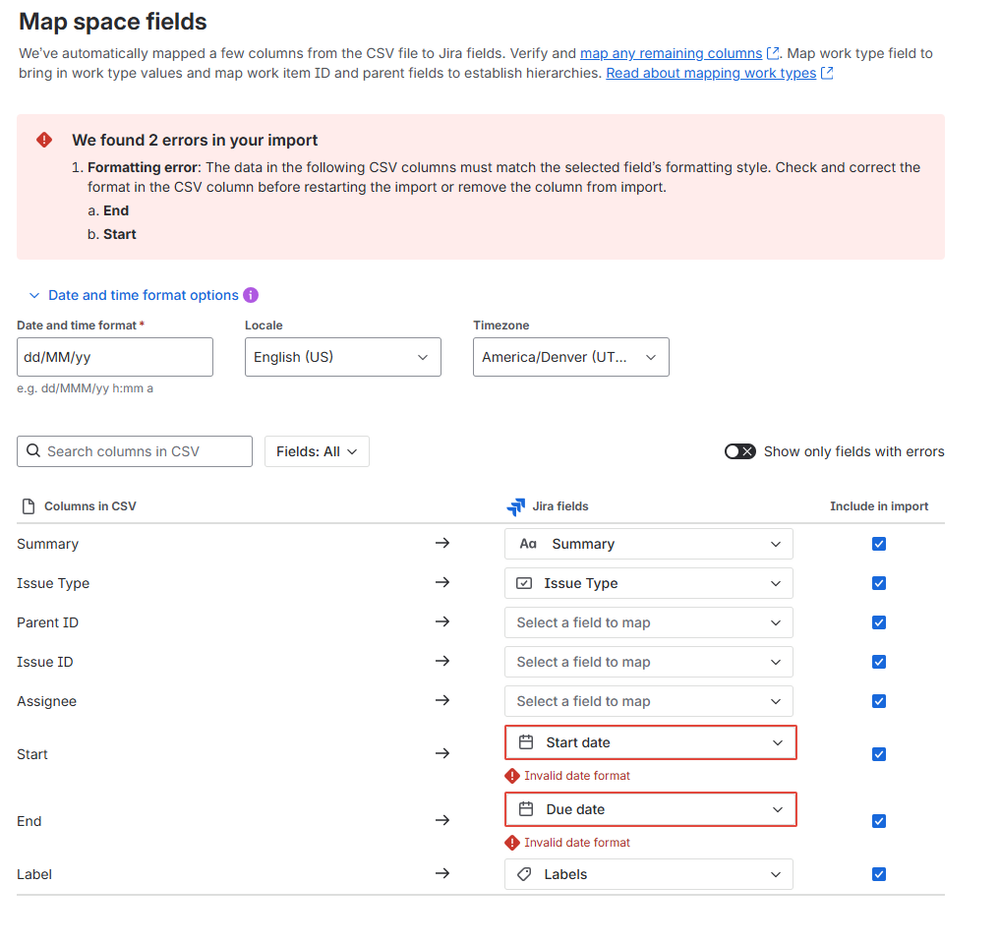The width and height of the screenshot is (999, 946).
Task: Uncheck Include in import for the Label row
Action: pyautogui.click(x=878, y=873)
